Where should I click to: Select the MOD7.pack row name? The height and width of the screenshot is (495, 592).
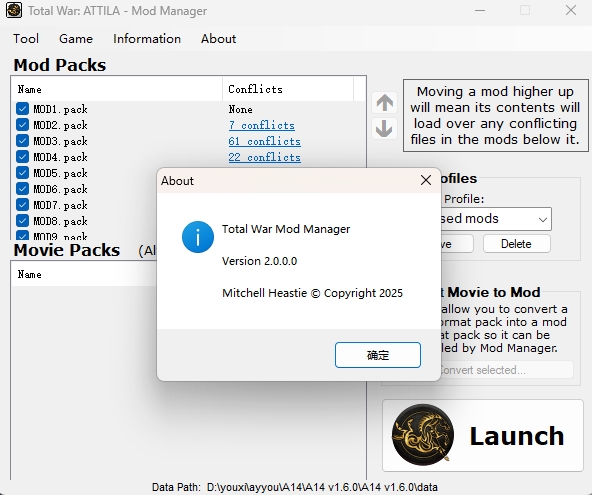60,205
